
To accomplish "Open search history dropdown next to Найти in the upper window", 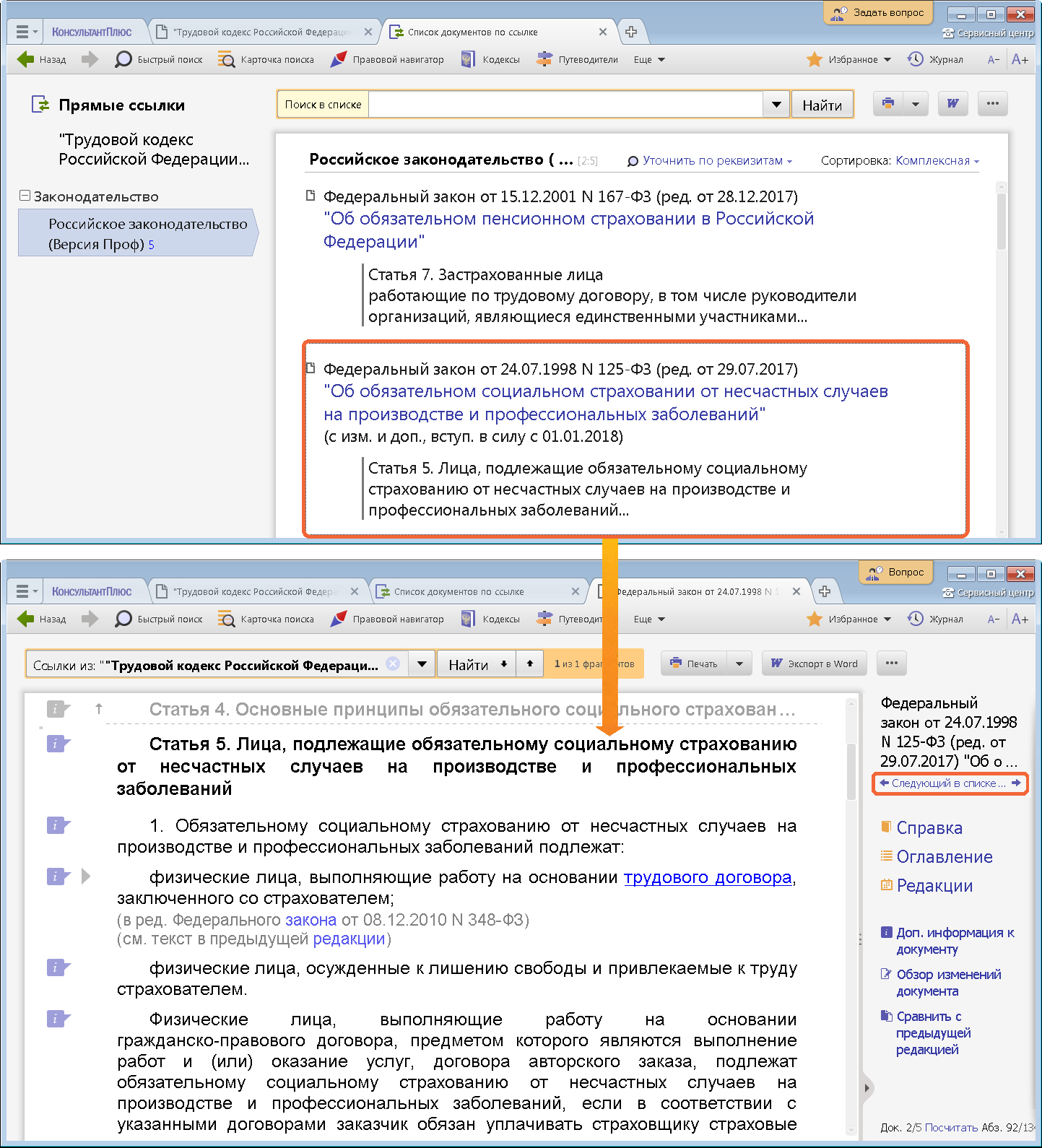I will [776, 104].
